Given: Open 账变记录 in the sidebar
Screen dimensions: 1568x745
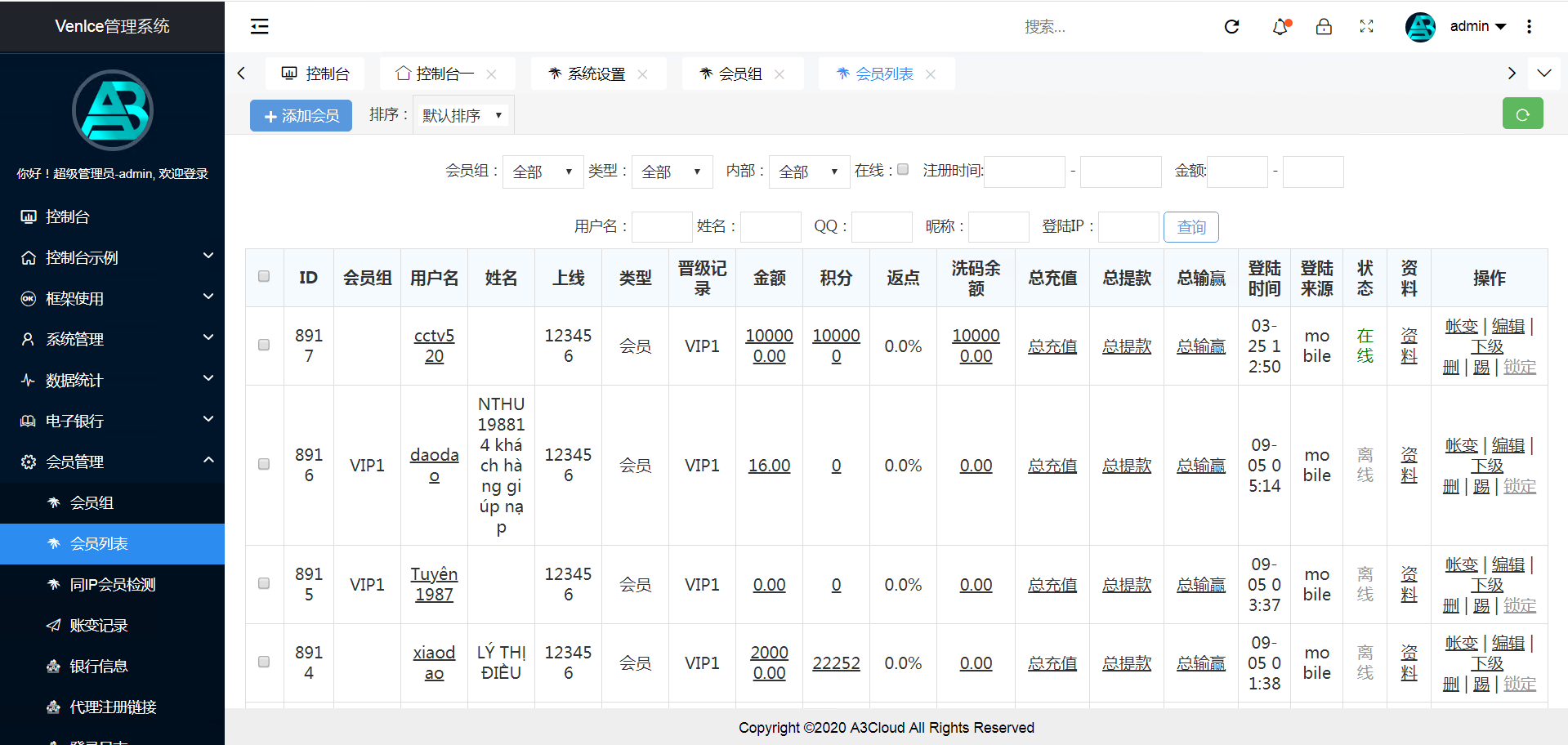Looking at the screenshot, I should [99, 626].
